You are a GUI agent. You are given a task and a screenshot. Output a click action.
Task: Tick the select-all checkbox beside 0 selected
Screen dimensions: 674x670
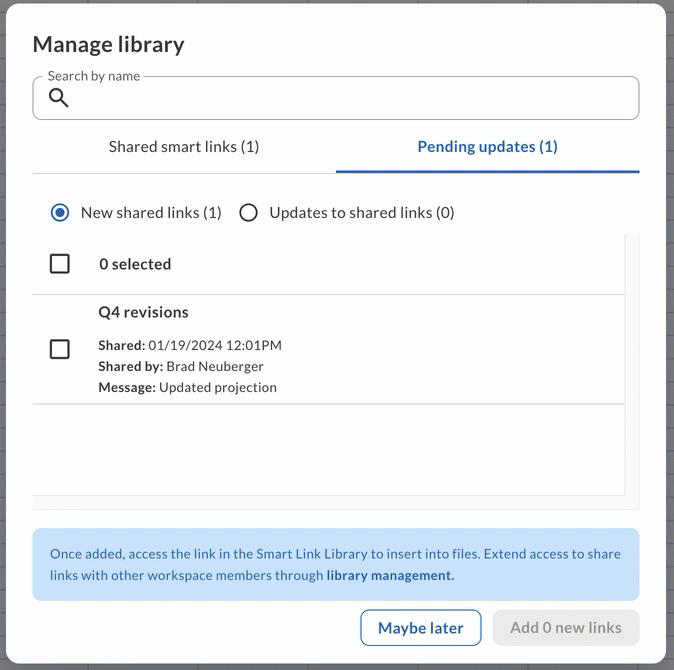[x=60, y=264]
